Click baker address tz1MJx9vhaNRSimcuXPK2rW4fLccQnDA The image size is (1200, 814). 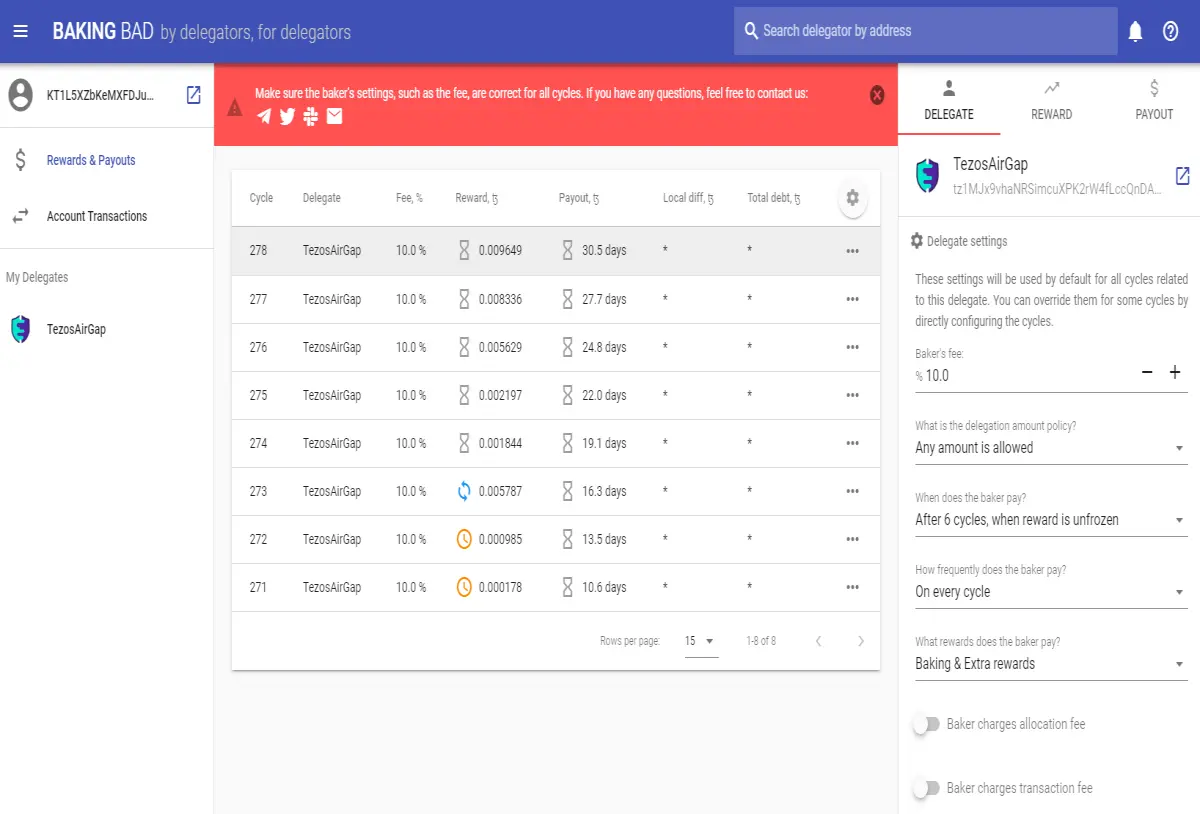[x=1058, y=189]
